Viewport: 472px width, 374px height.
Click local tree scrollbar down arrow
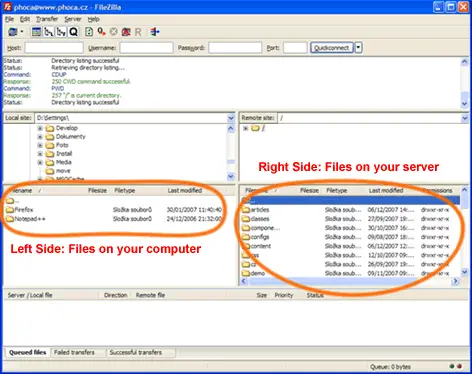coord(231,176)
